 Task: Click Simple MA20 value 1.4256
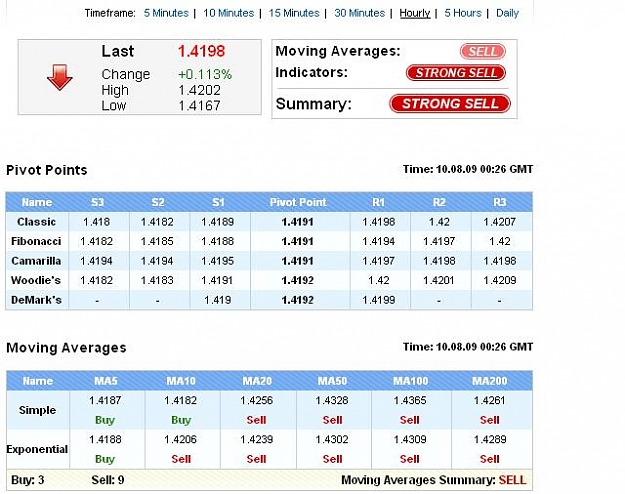pos(257,400)
